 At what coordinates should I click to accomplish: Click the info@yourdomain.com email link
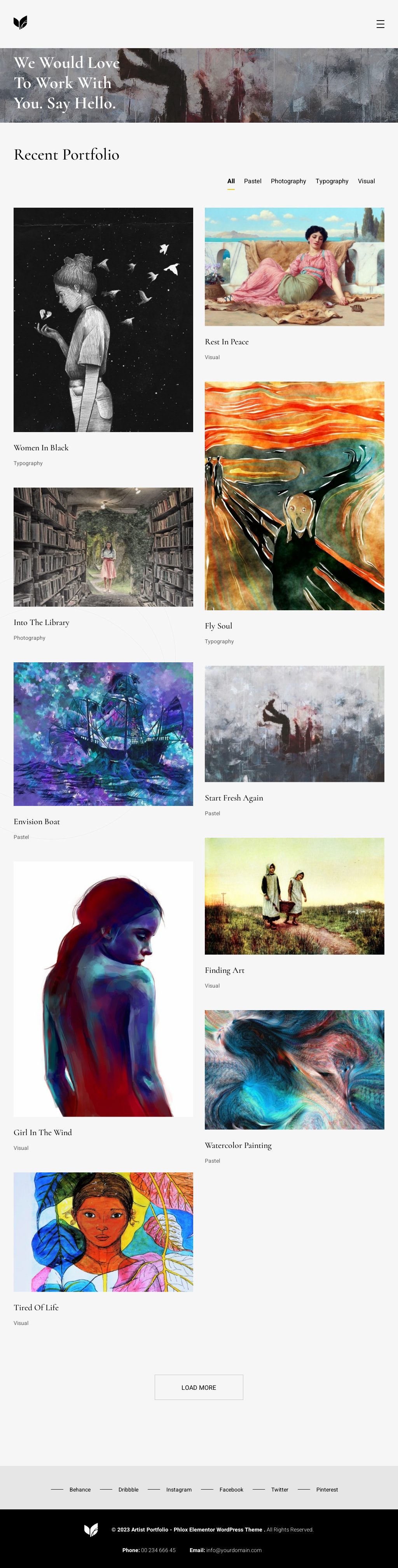[x=234, y=1551]
